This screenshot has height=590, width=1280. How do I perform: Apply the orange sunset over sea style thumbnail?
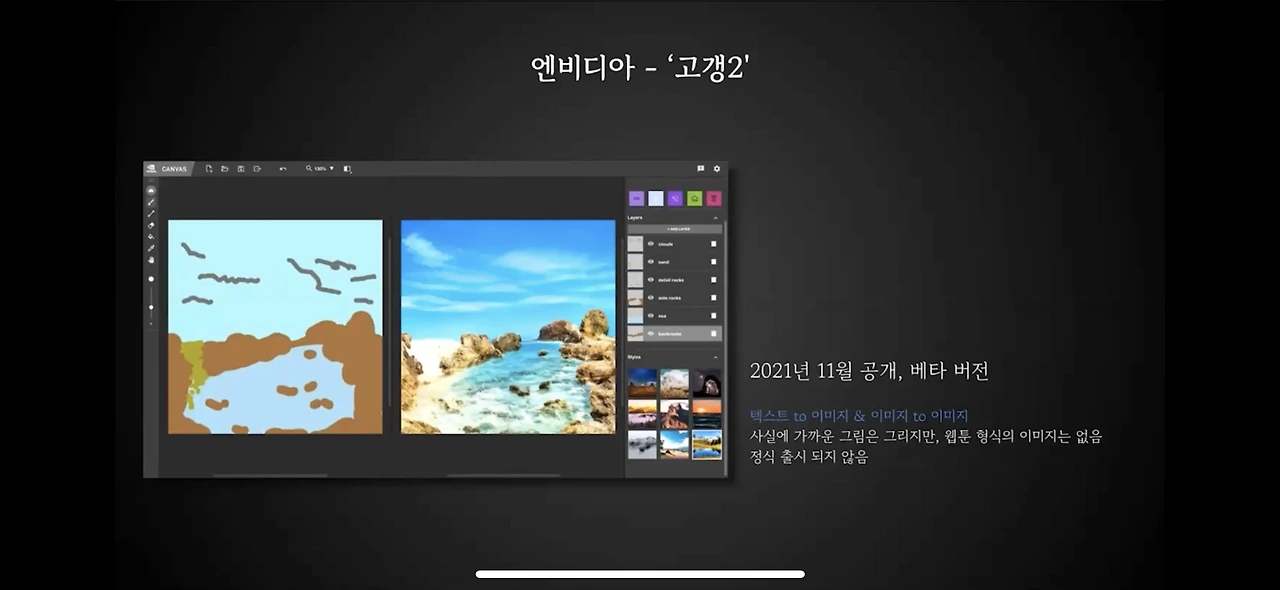click(x=707, y=414)
